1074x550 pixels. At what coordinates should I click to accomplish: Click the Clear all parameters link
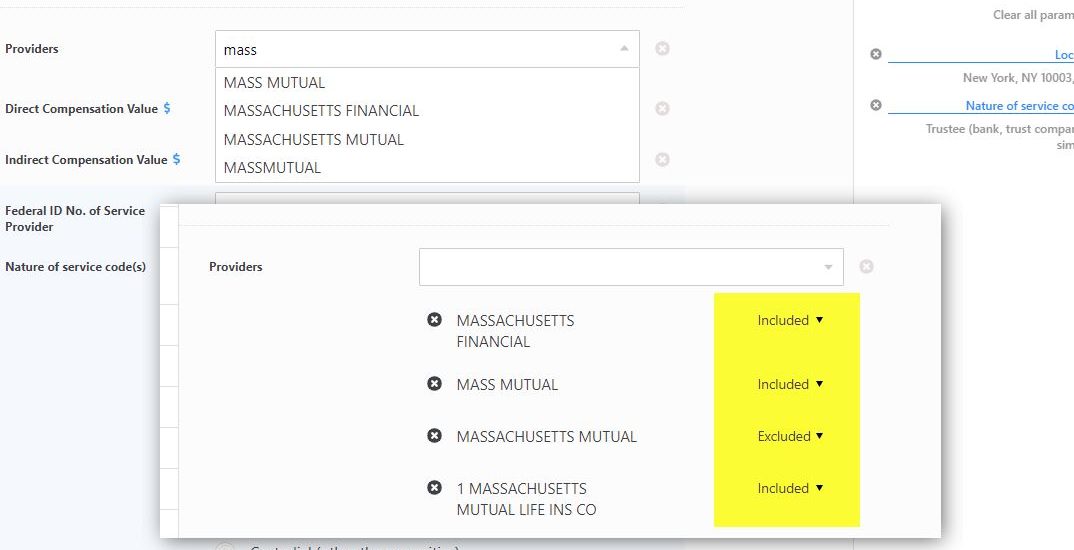1032,15
